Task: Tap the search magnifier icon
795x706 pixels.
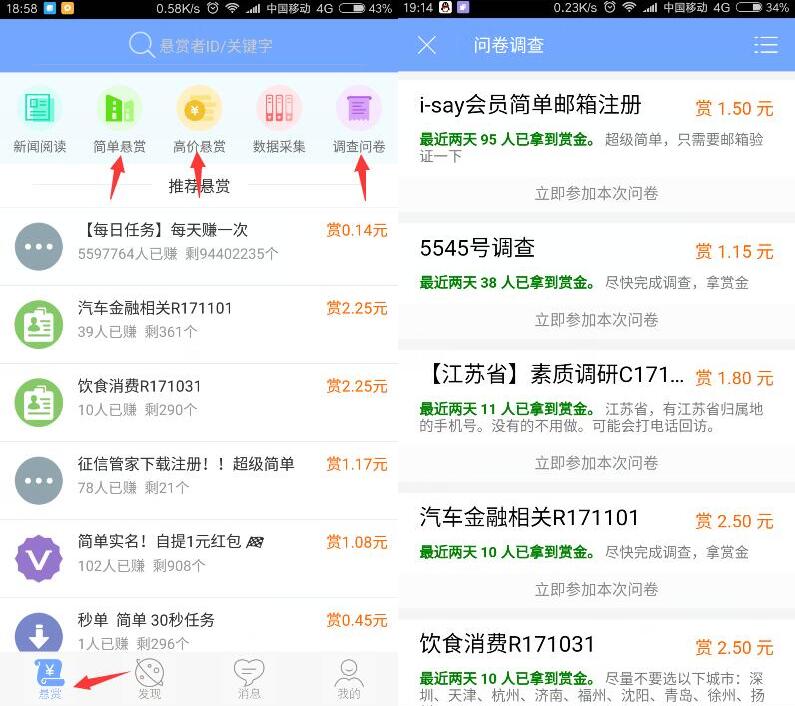Action: click(142, 45)
